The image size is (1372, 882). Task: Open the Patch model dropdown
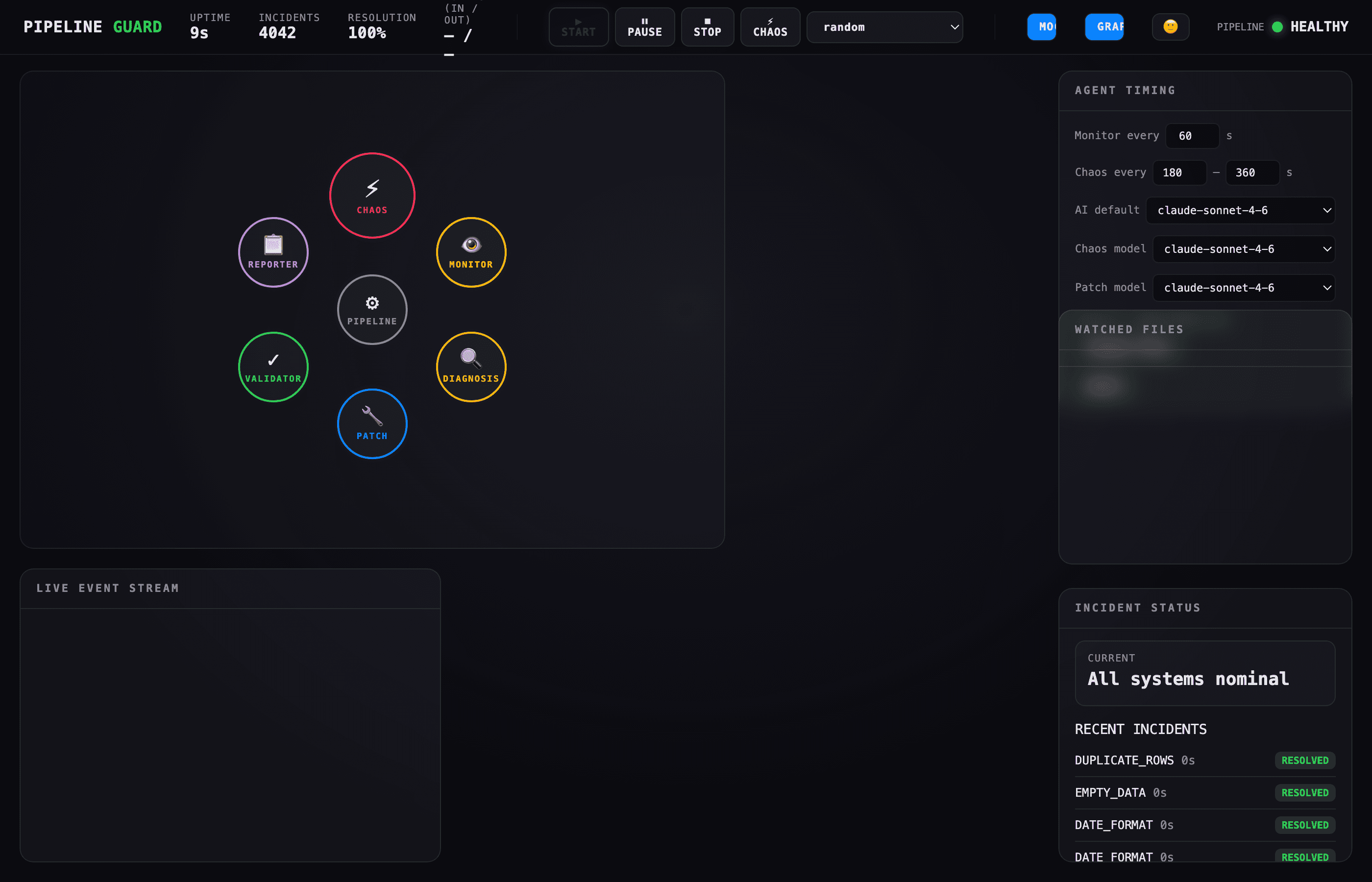coord(1244,288)
